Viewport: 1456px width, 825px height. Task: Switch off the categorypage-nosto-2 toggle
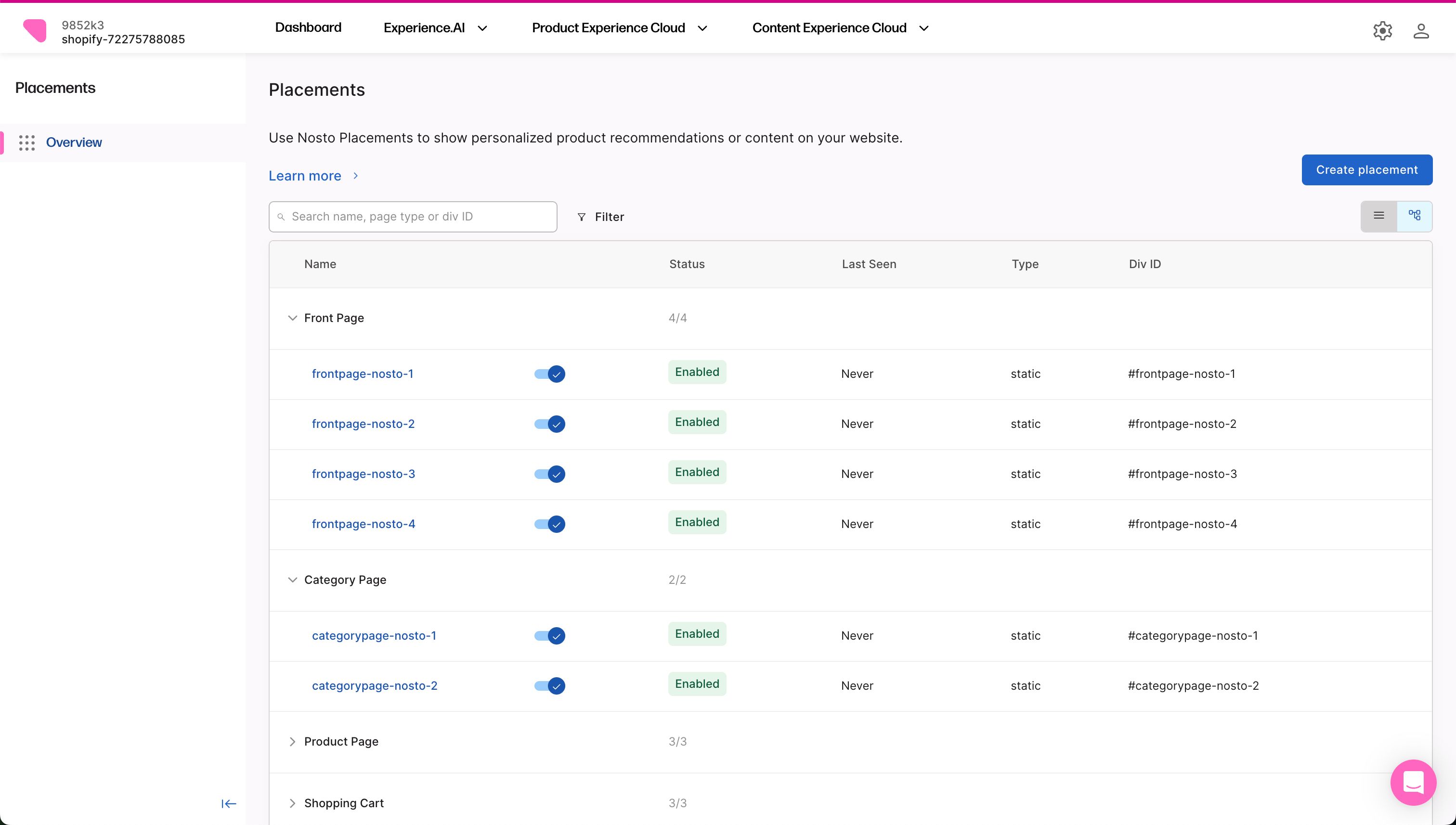point(549,685)
